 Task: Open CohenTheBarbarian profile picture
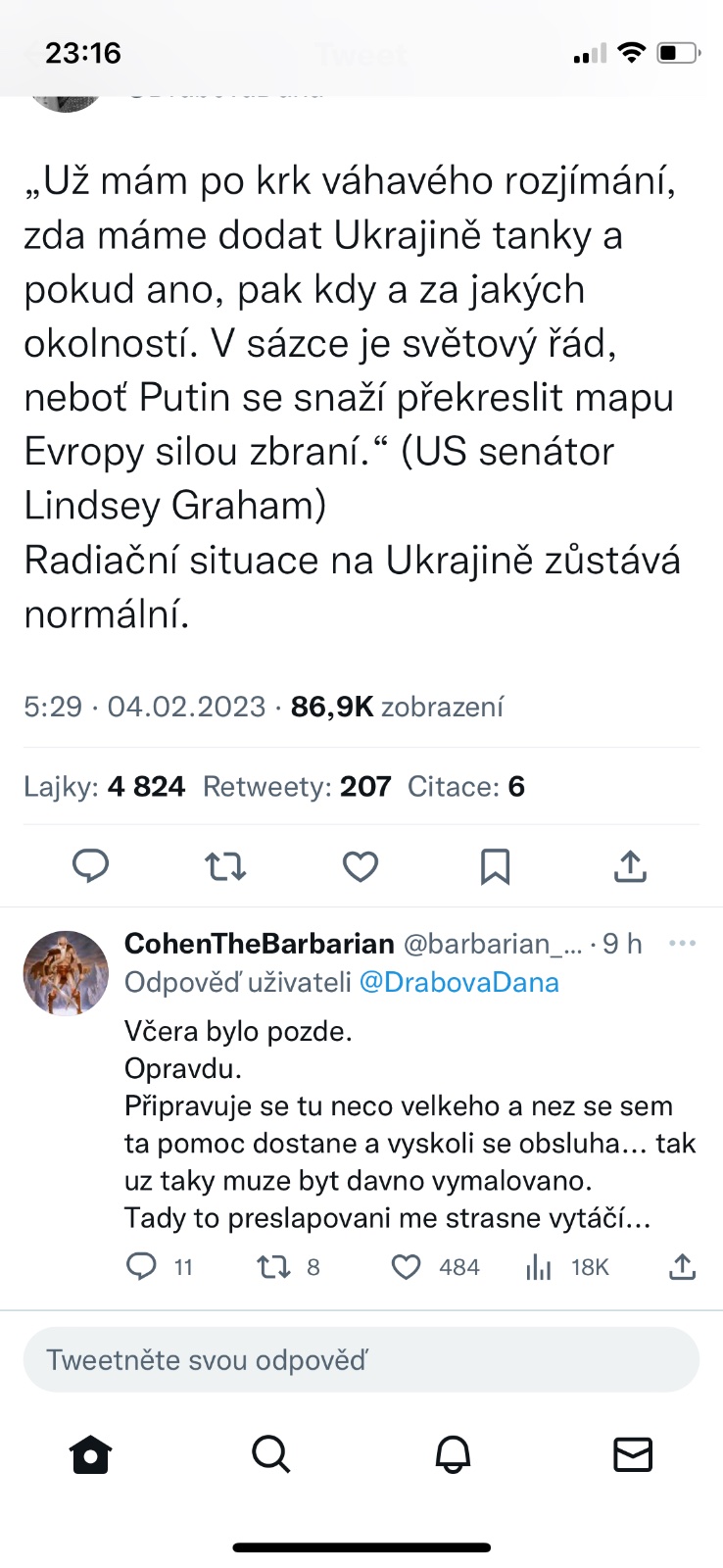pos(66,973)
